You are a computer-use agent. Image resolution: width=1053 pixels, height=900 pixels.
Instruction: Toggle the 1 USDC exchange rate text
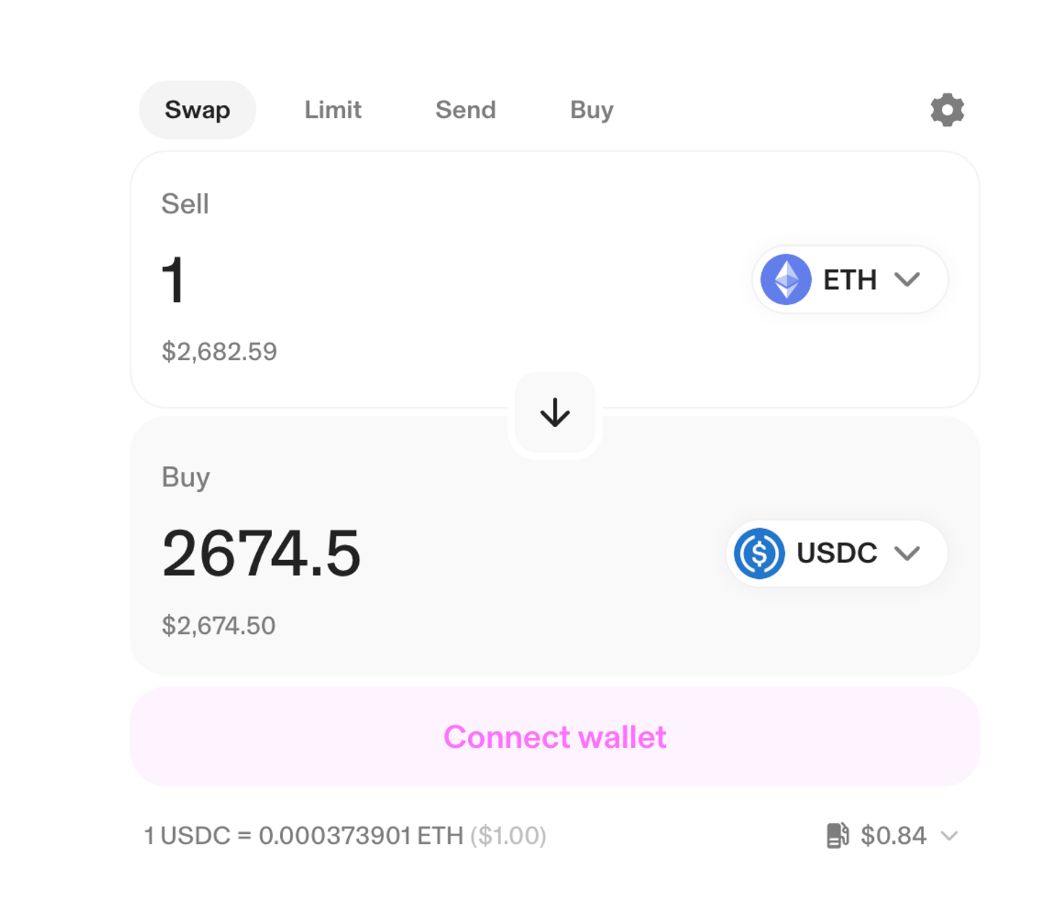[x=345, y=835]
